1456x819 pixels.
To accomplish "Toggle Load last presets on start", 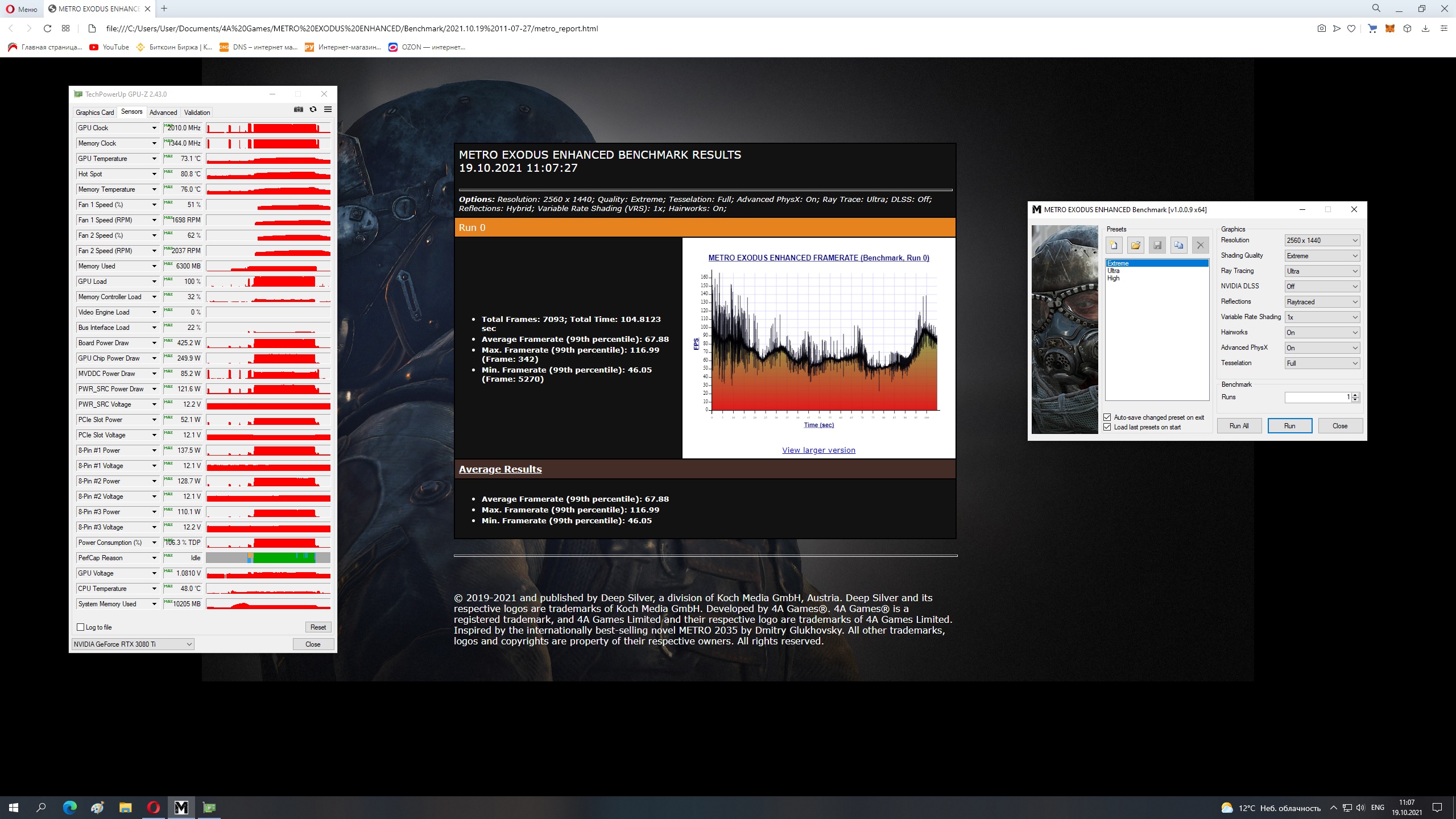I will [1107, 427].
